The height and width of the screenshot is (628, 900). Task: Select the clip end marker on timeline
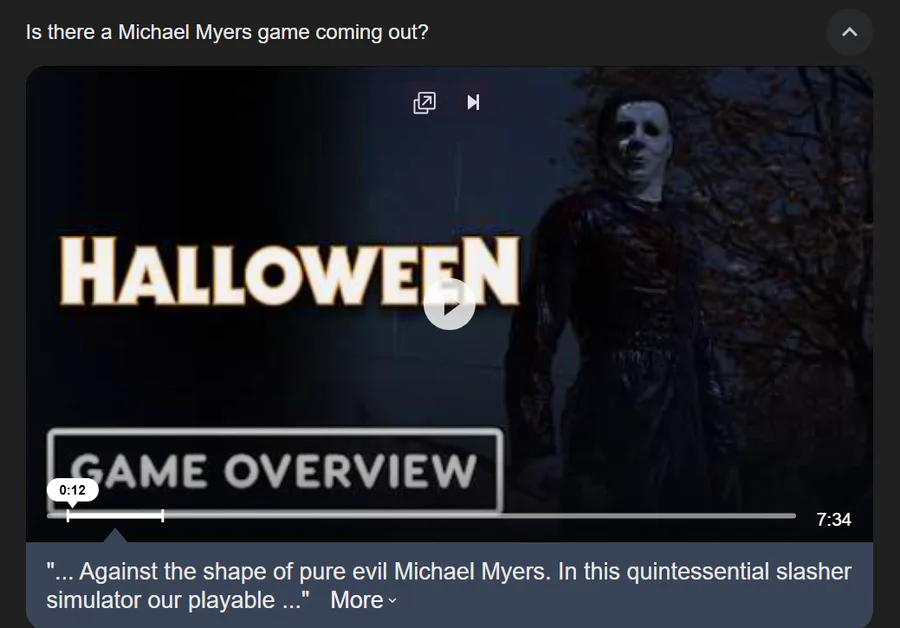click(x=162, y=515)
